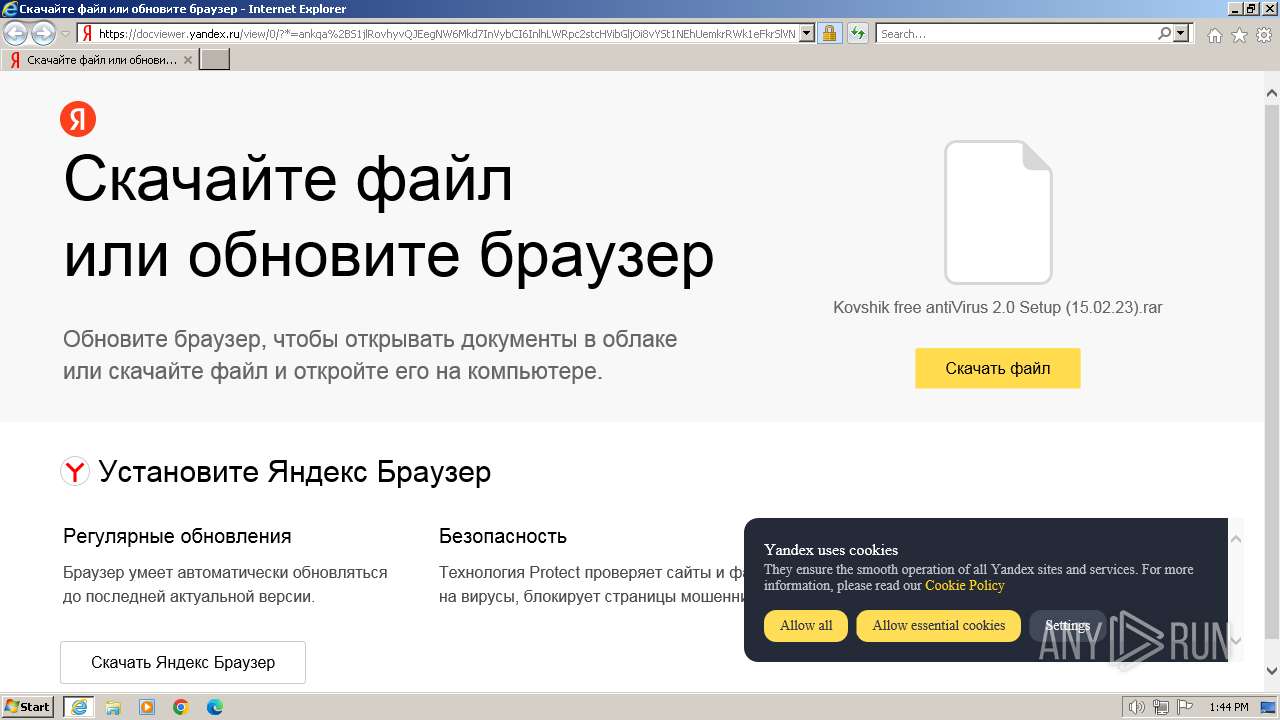
Task: Close the 'Скачайте файл или обнови...' tab
Action: 188,60
